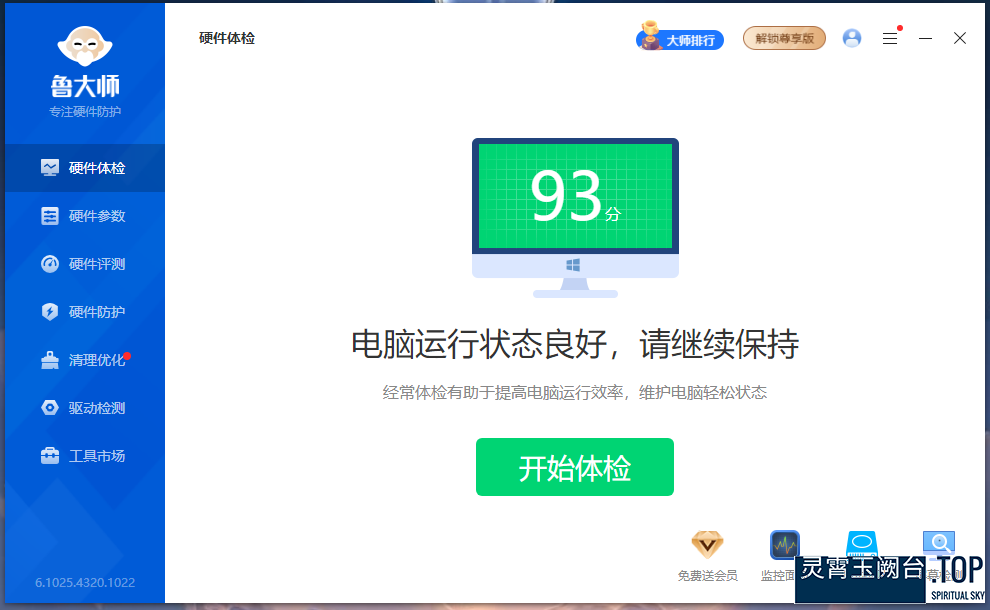Open the 工具市场 tool market
The height and width of the screenshot is (610, 990).
pyautogui.click(x=84, y=456)
